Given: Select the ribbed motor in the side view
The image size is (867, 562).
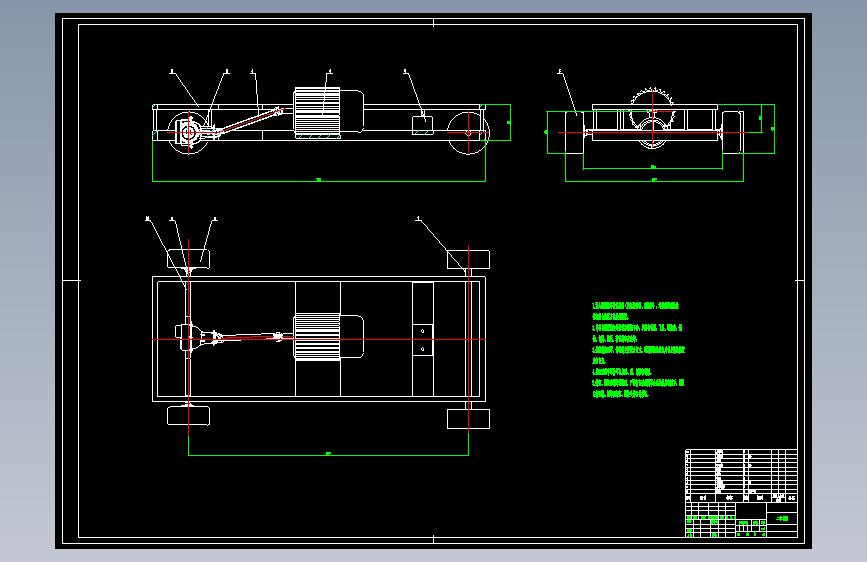Looking at the screenshot, I should pos(328,112).
